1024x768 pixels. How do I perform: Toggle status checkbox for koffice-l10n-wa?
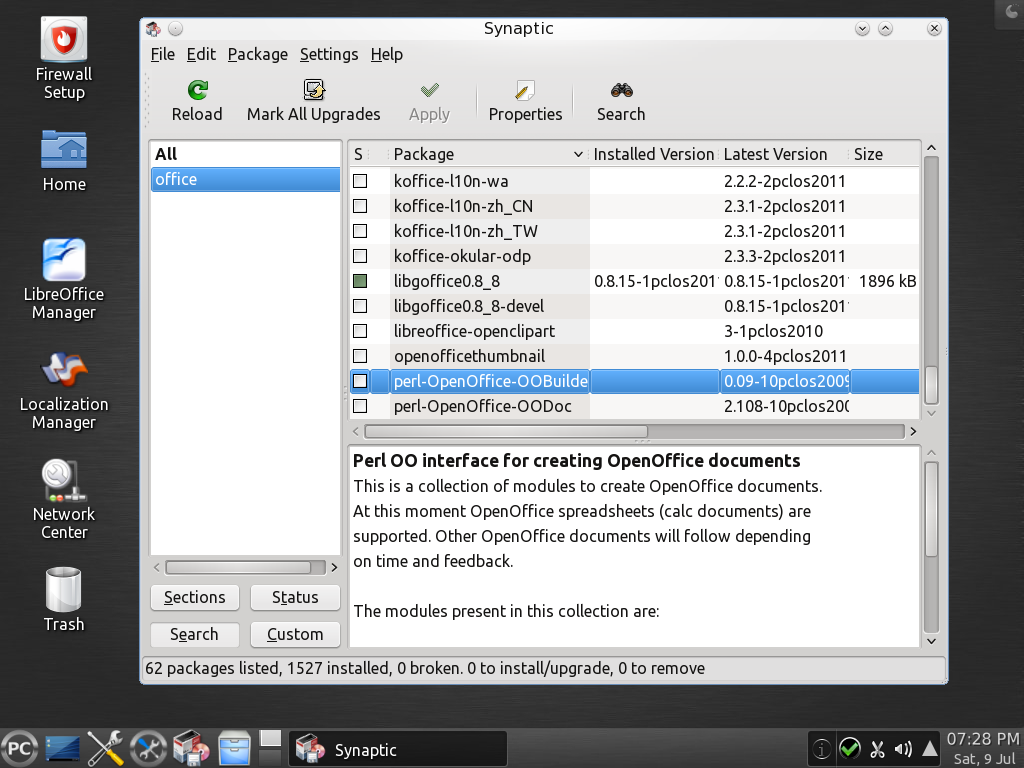360,181
